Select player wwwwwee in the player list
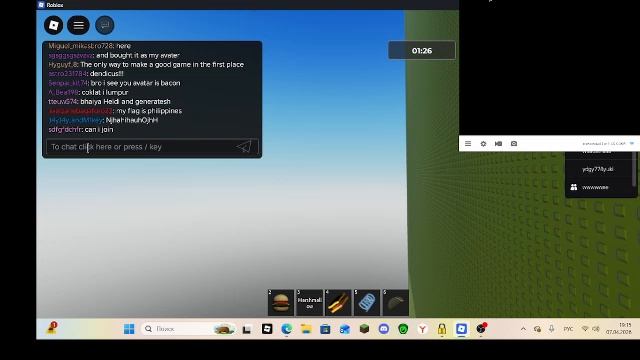The image size is (640, 360). (595, 187)
